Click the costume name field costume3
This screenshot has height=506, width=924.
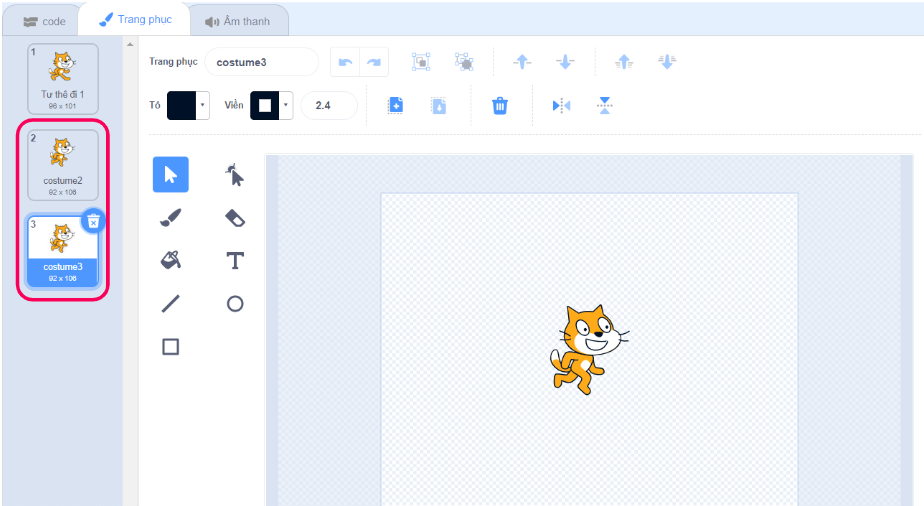coord(262,62)
